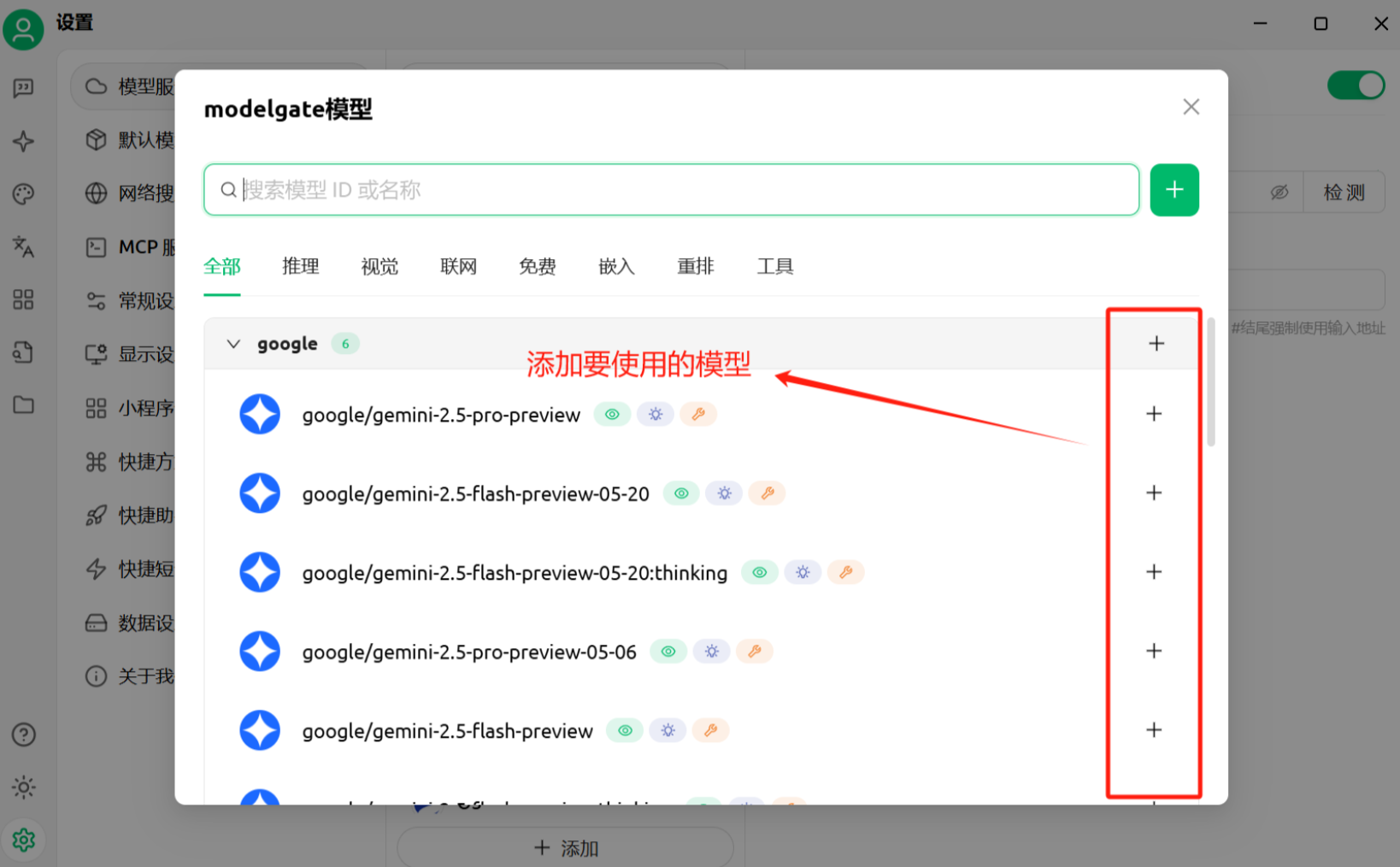Click the eye icon to reveal API key

pyautogui.click(x=1279, y=192)
